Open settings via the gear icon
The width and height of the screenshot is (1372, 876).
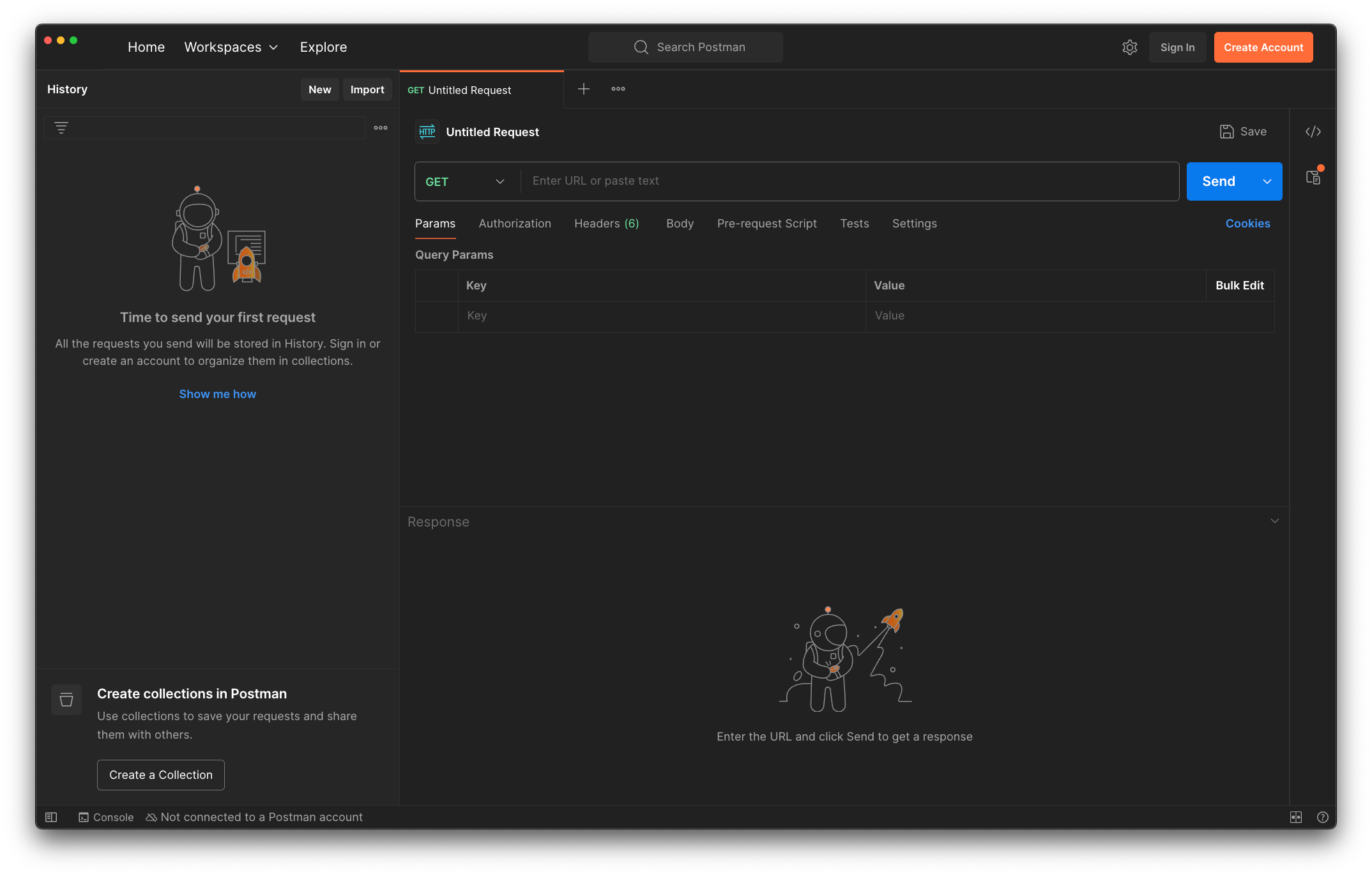click(1129, 47)
